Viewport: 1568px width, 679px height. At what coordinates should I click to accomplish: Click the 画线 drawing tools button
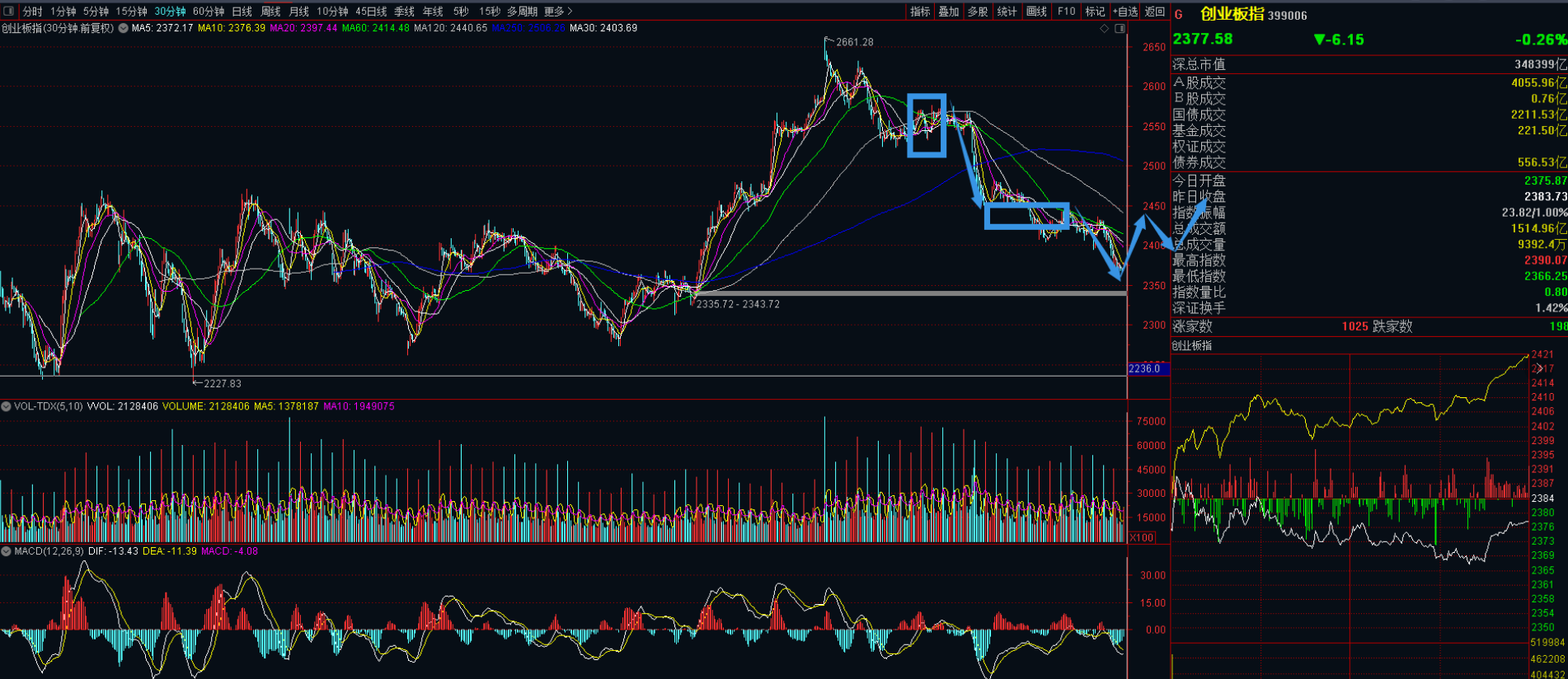click(x=1036, y=12)
